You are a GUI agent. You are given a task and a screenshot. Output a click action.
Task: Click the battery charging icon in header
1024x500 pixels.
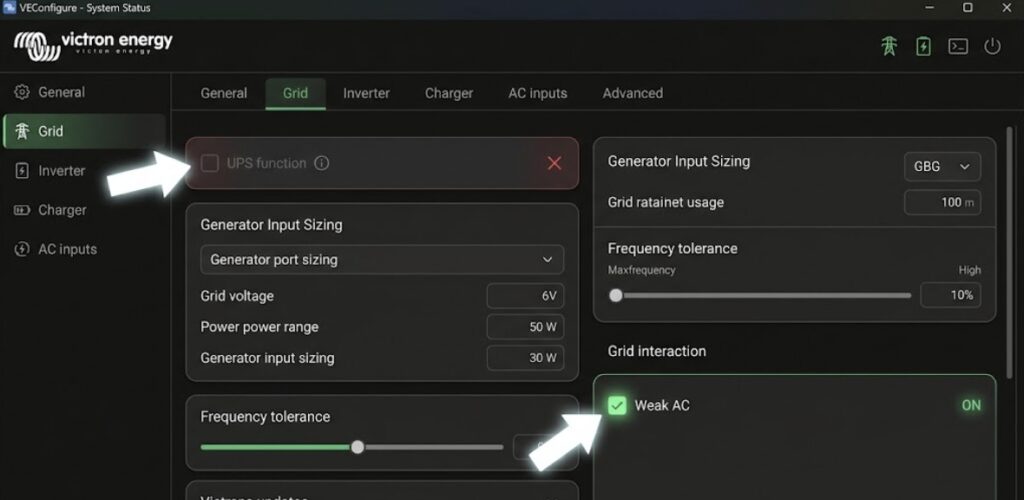(x=923, y=46)
